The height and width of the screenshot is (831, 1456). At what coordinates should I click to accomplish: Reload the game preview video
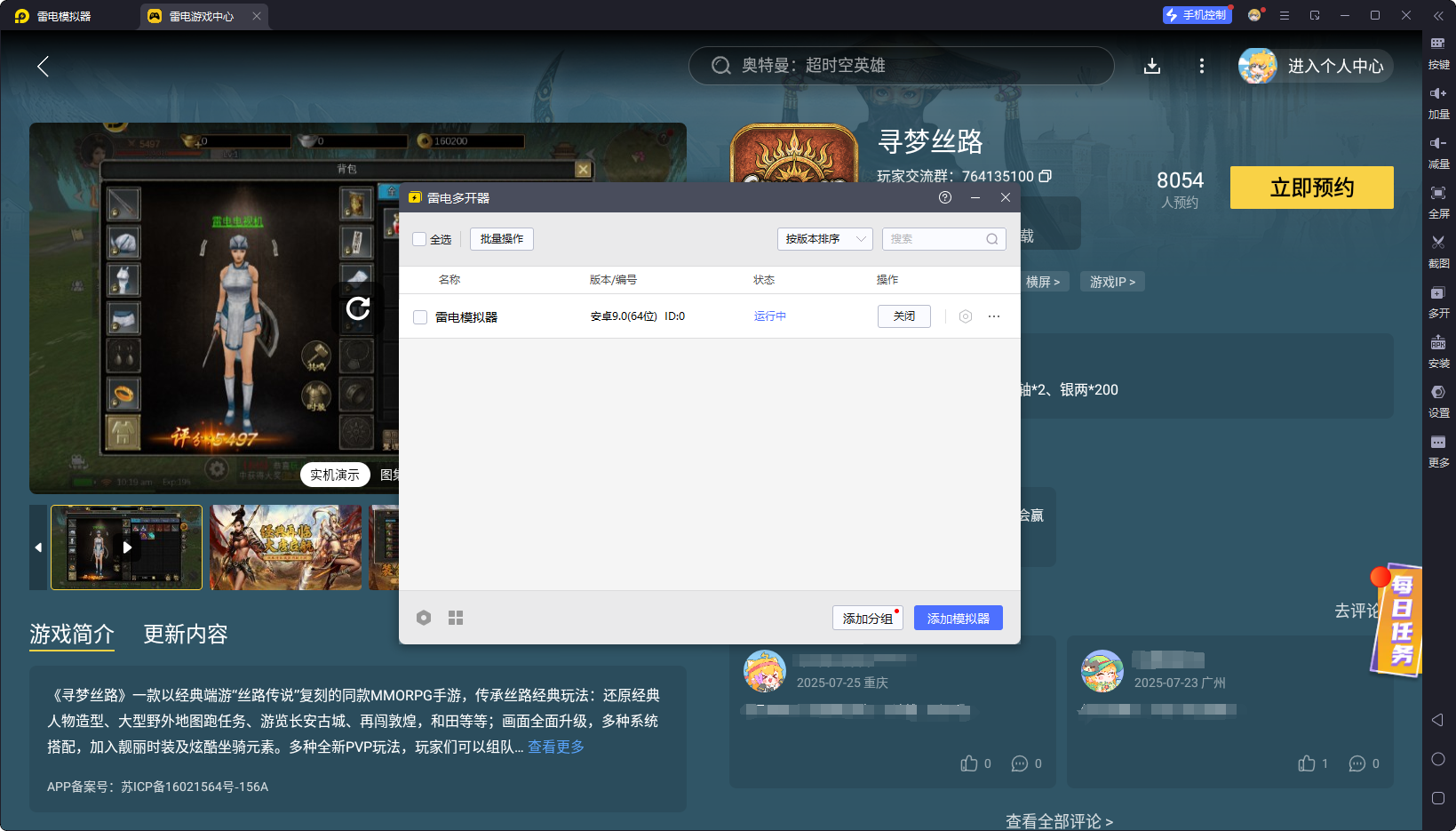(x=358, y=308)
